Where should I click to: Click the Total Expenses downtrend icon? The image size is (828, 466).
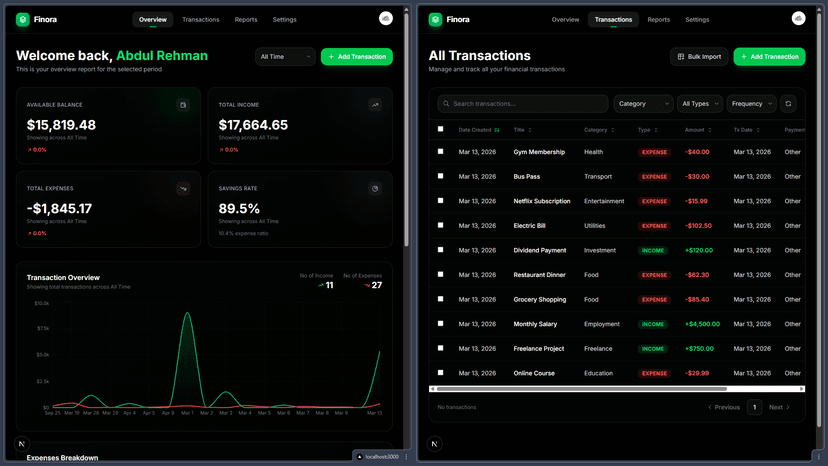pos(183,188)
